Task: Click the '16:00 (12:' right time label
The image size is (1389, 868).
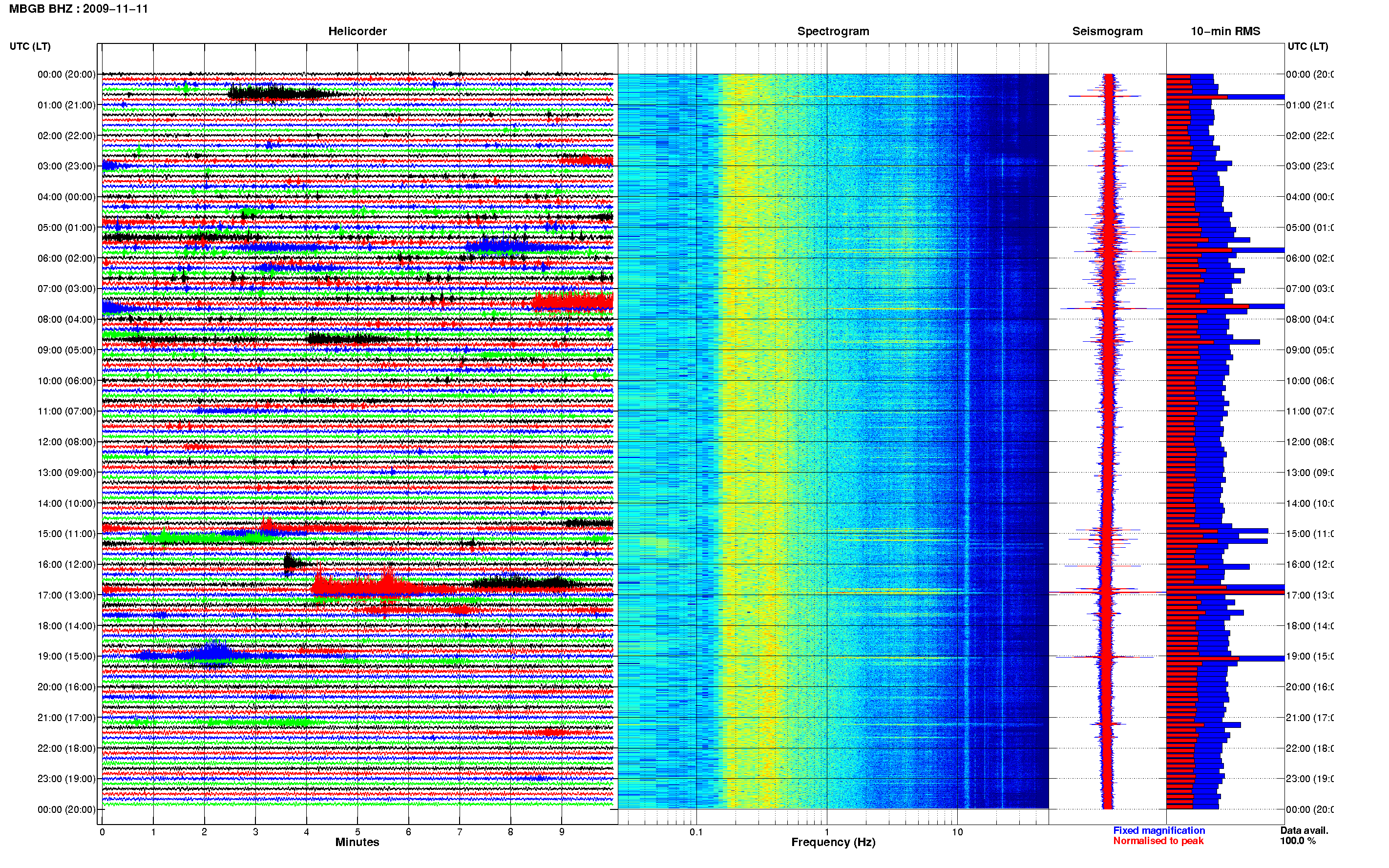Action: pyautogui.click(x=1310, y=564)
